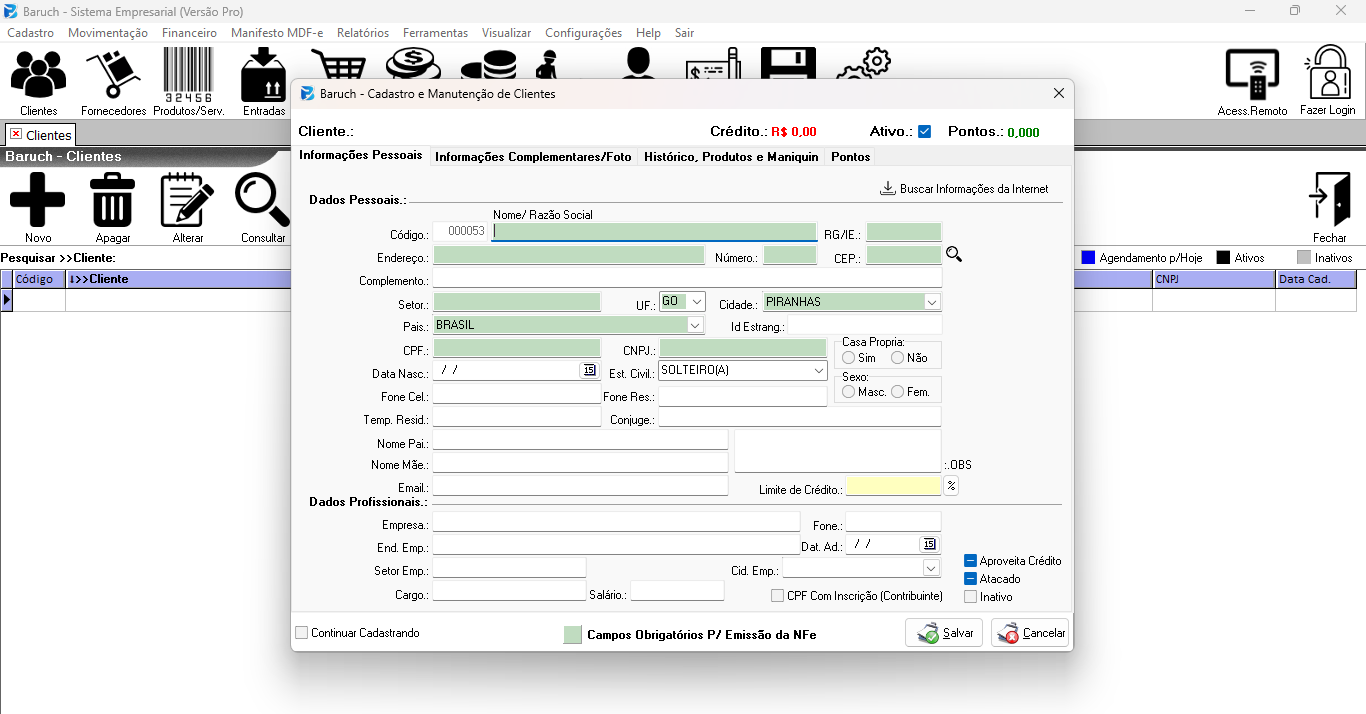
Task: Expand the UF dropdown showing GO
Action: [683, 301]
